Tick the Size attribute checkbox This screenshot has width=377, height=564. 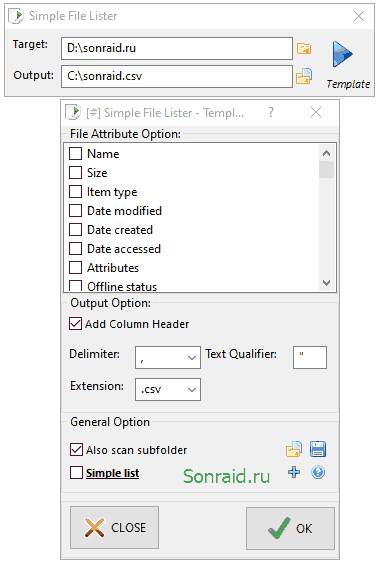pos(76,173)
